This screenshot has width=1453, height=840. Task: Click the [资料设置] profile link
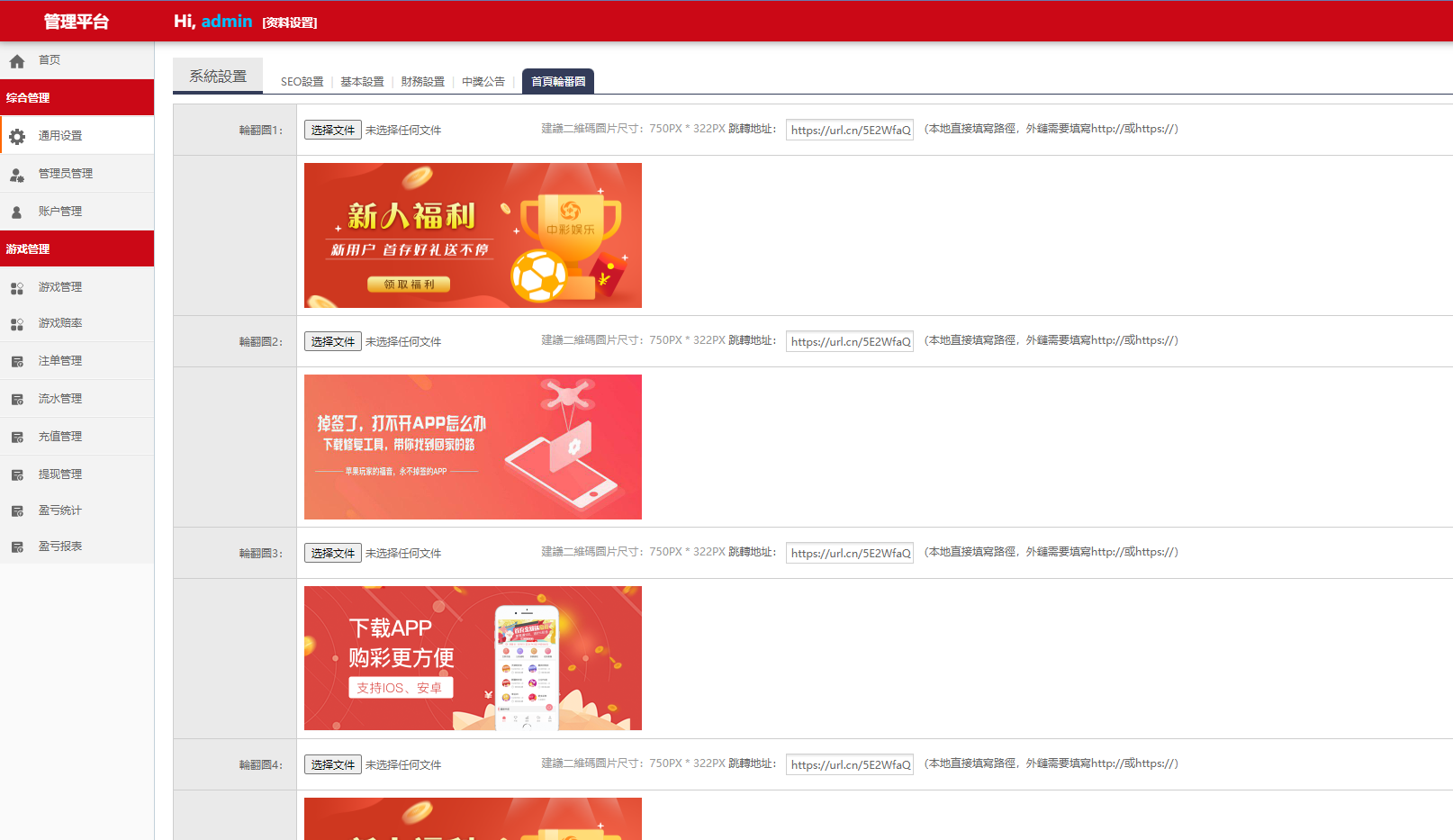[x=289, y=22]
